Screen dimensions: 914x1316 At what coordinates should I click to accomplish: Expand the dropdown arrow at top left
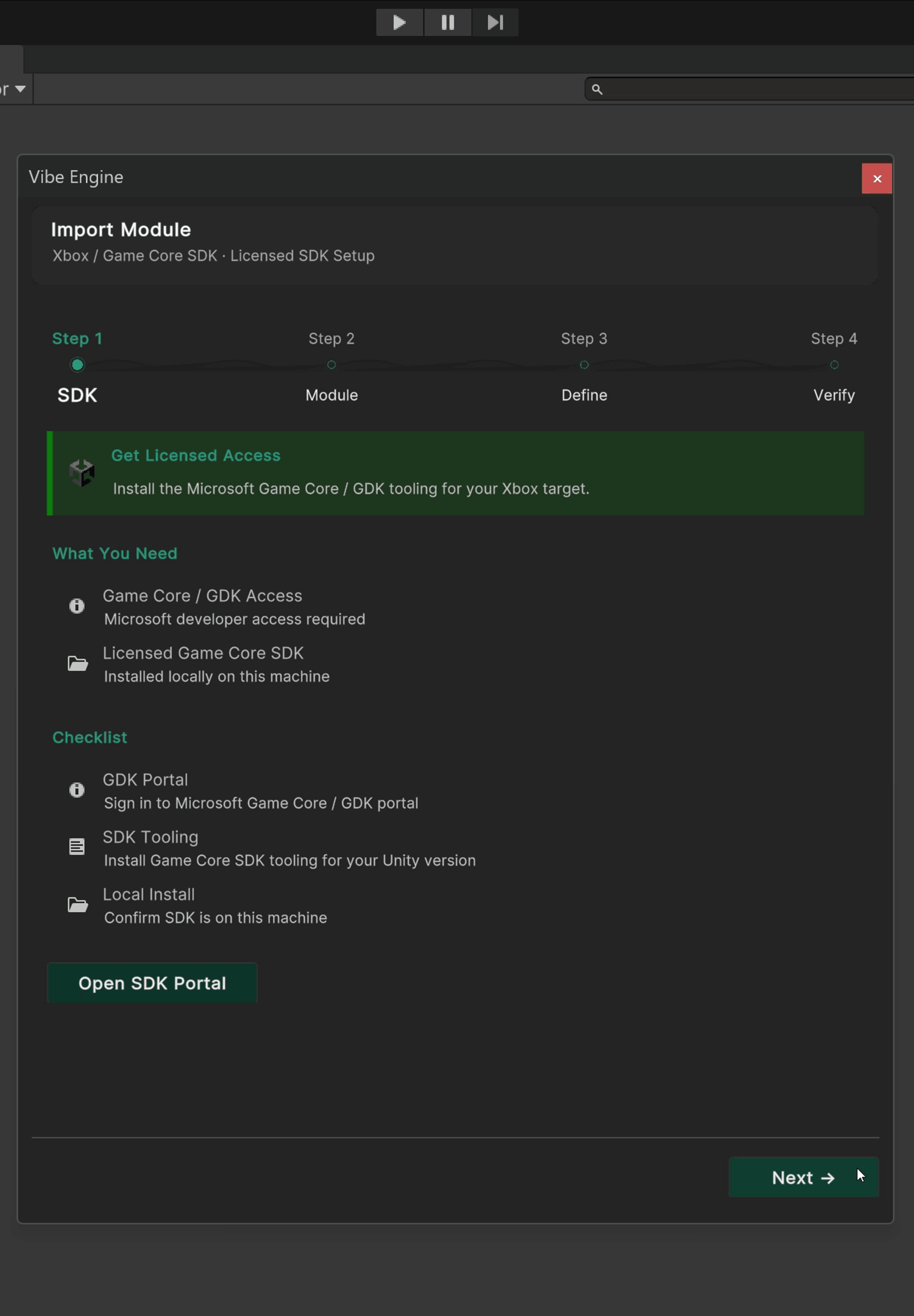click(20, 89)
